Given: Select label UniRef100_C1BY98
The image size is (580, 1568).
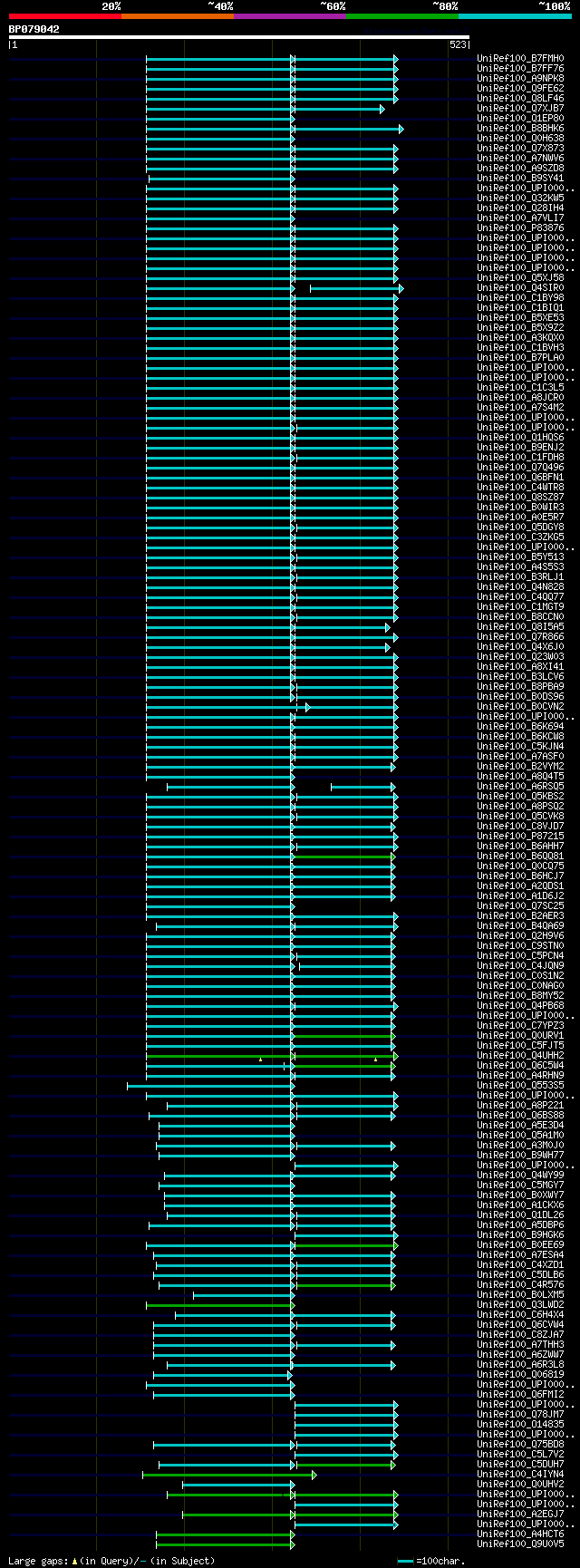Looking at the screenshot, I should pyautogui.click(x=520, y=298).
